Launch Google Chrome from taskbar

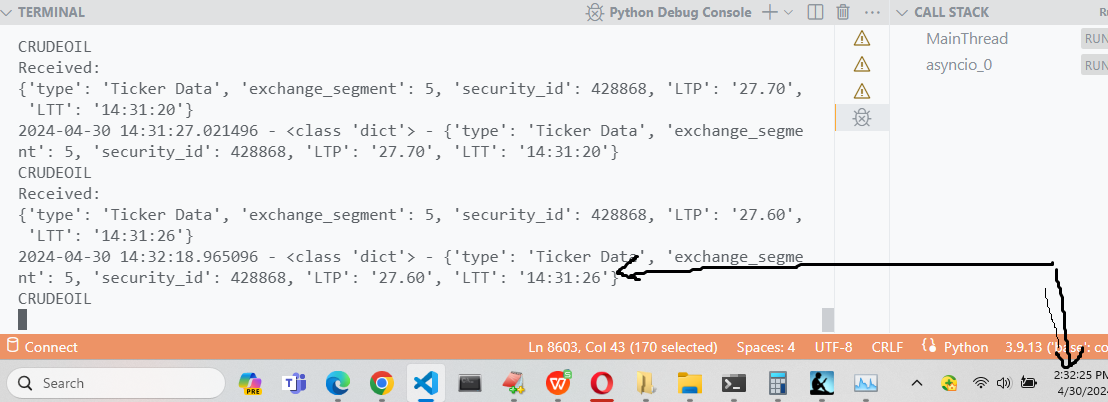click(x=381, y=383)
